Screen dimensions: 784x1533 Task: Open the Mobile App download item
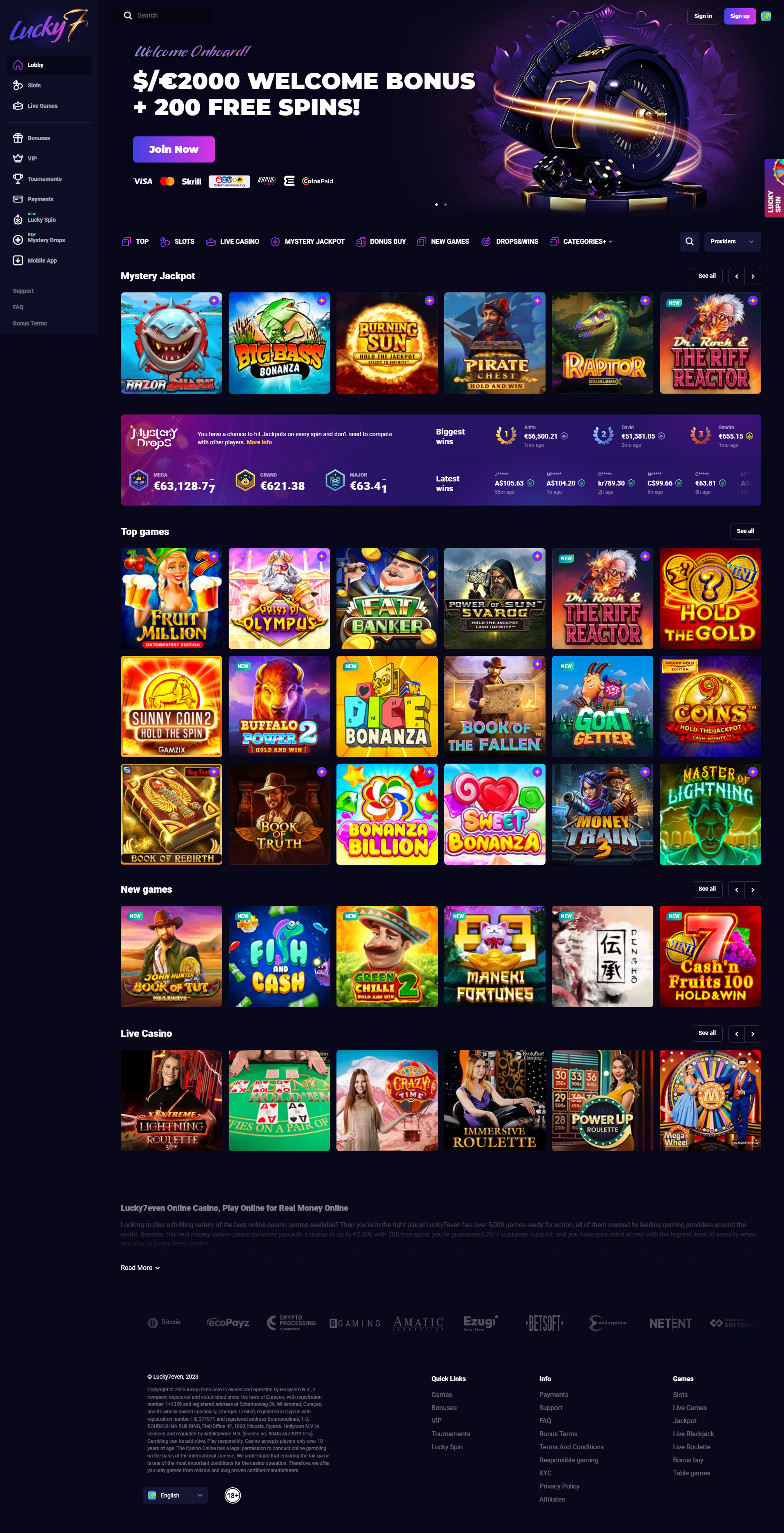(49, 261)
